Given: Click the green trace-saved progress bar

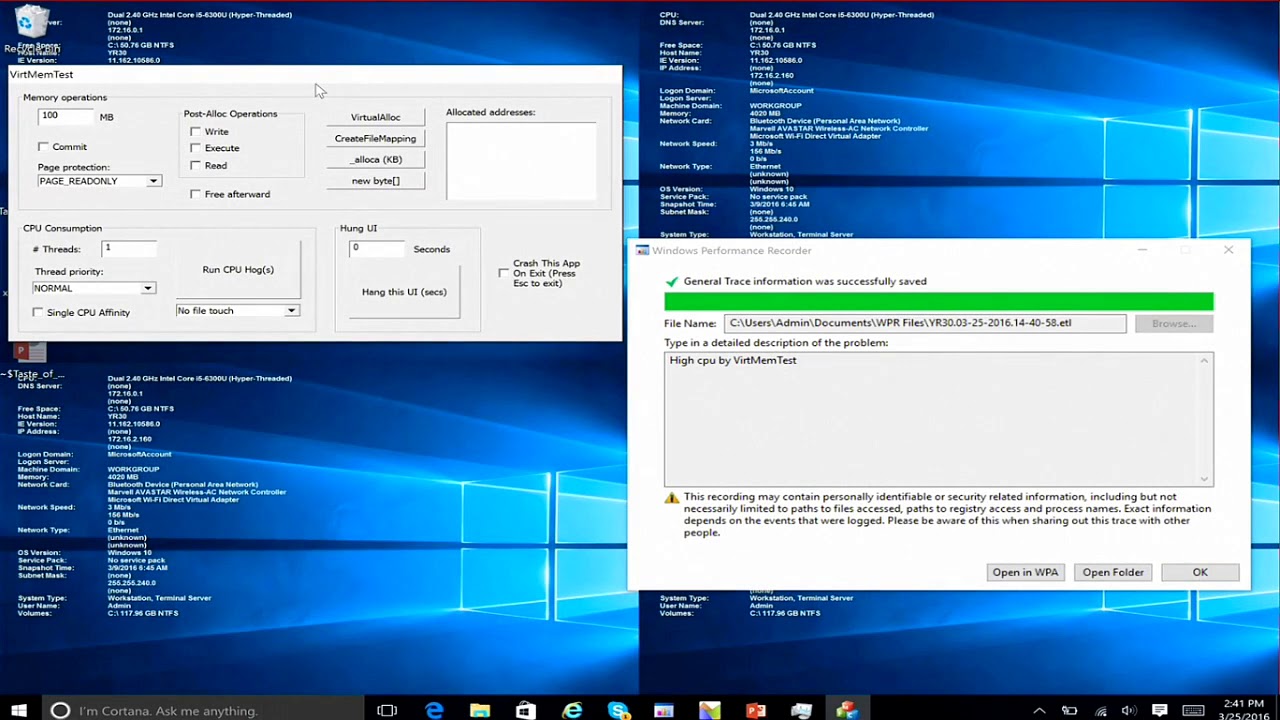Looking at the screenshot, I should click(x=938, y=302).
